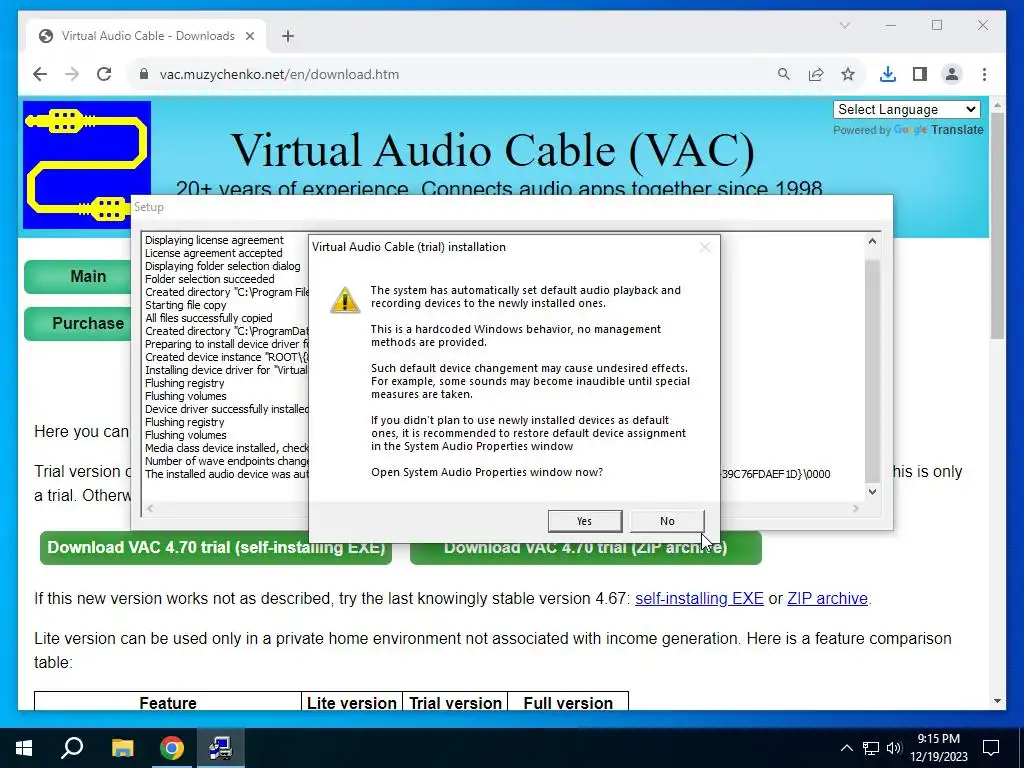Viewport: 1024px width, 768px height.
Task: Open the tab search chevron
Action: pos(844,25)
